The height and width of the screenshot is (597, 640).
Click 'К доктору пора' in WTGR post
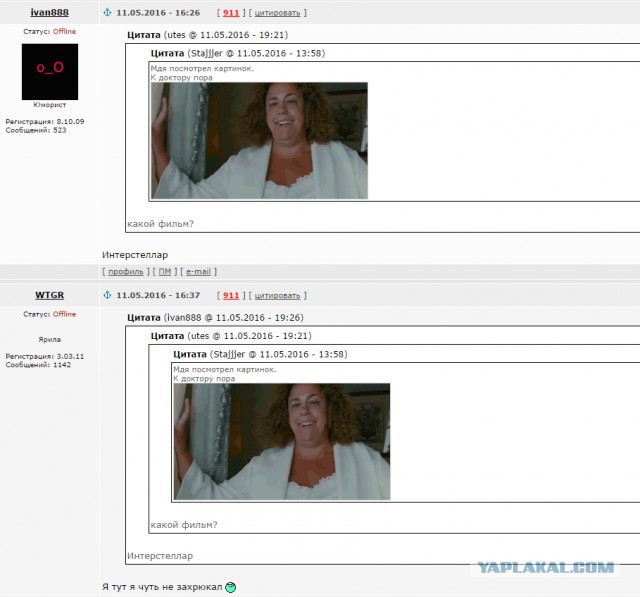(204, 379)
